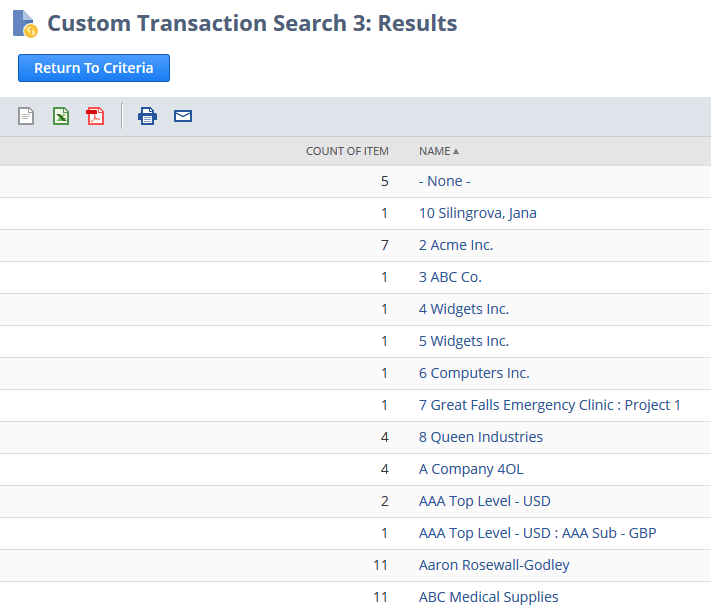Click count 1 in 6 Computers Inc. row
The height and width of the screenshot is (611, 711).
click(x=385, y=373)
